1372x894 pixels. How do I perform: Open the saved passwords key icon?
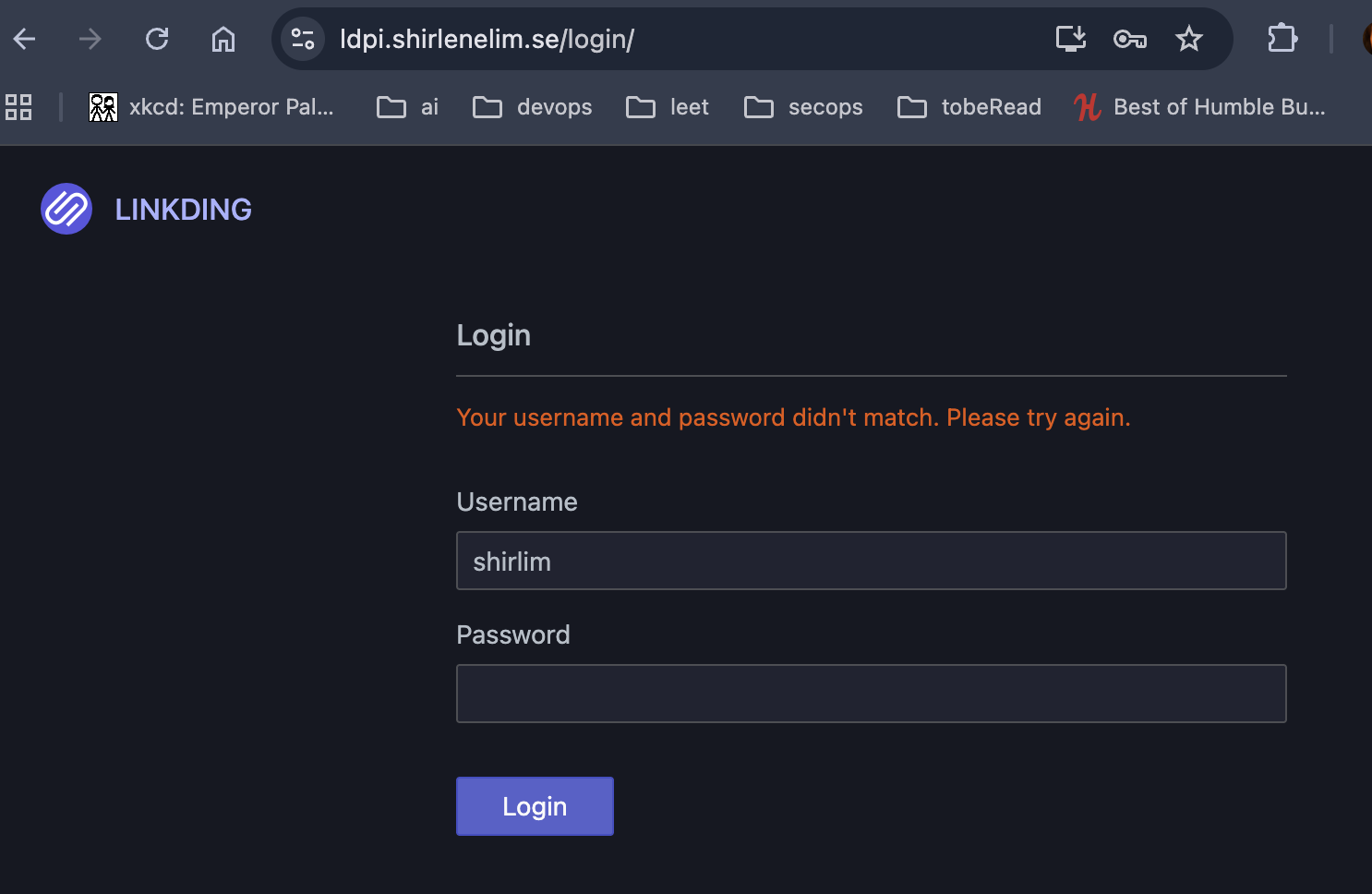(x=1130, y=39)
